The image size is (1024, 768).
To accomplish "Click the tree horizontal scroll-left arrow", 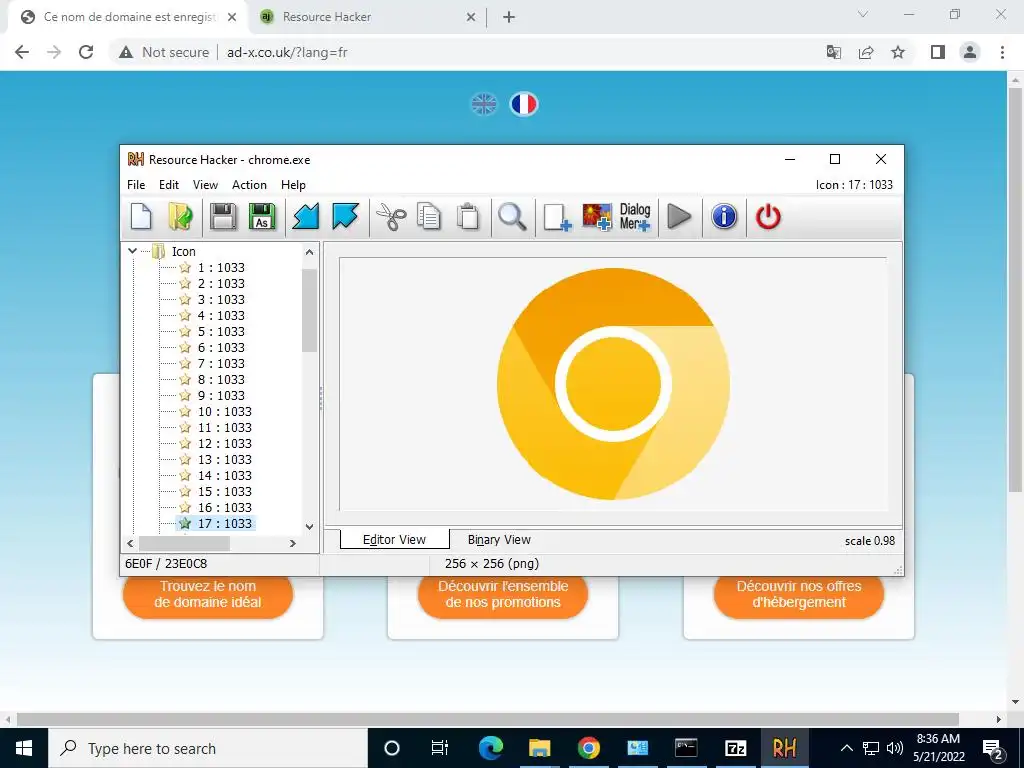I will pos(131,543).
